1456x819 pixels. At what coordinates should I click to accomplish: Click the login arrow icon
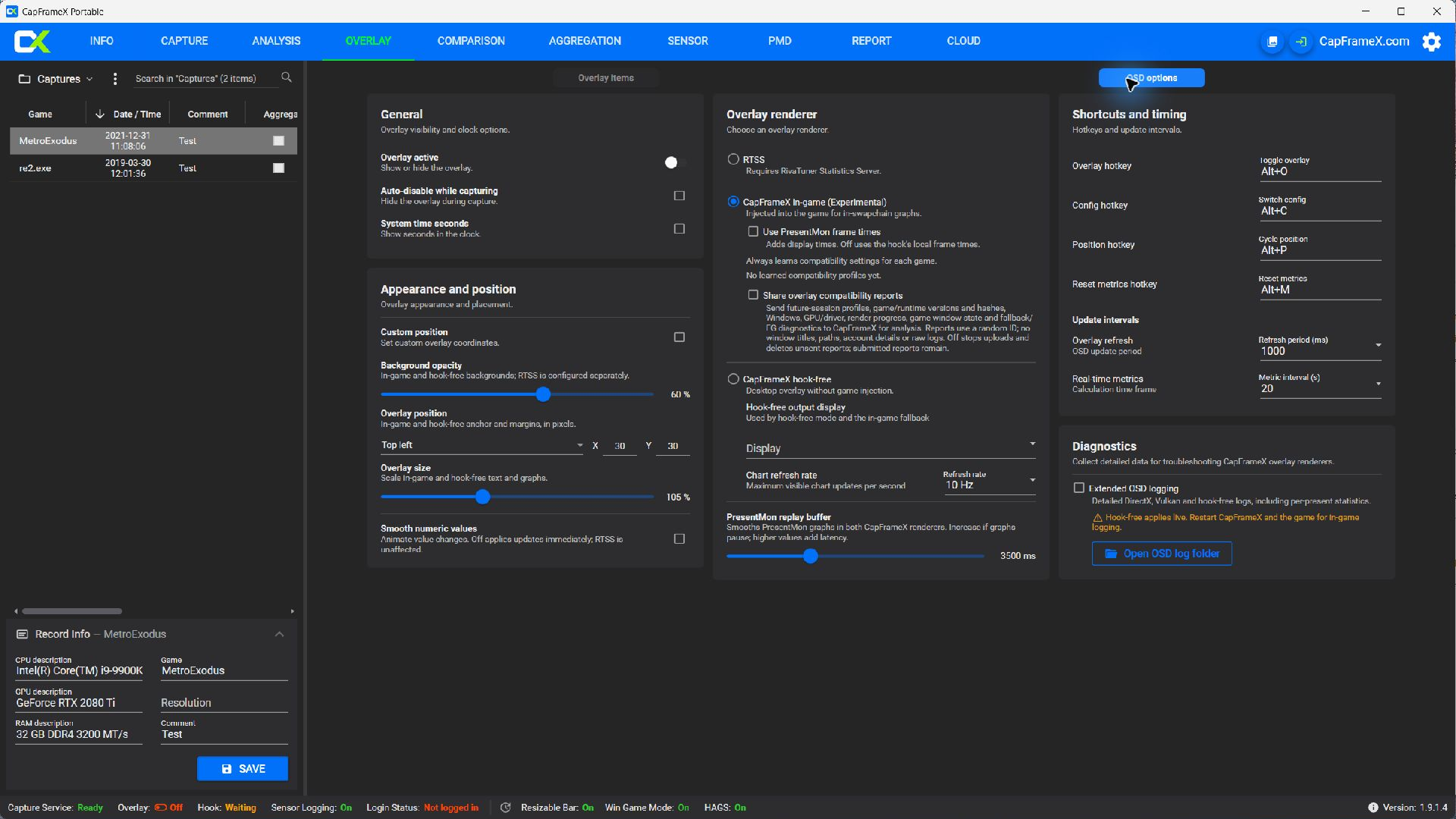pyautogui.click(x=1301, y=42)
